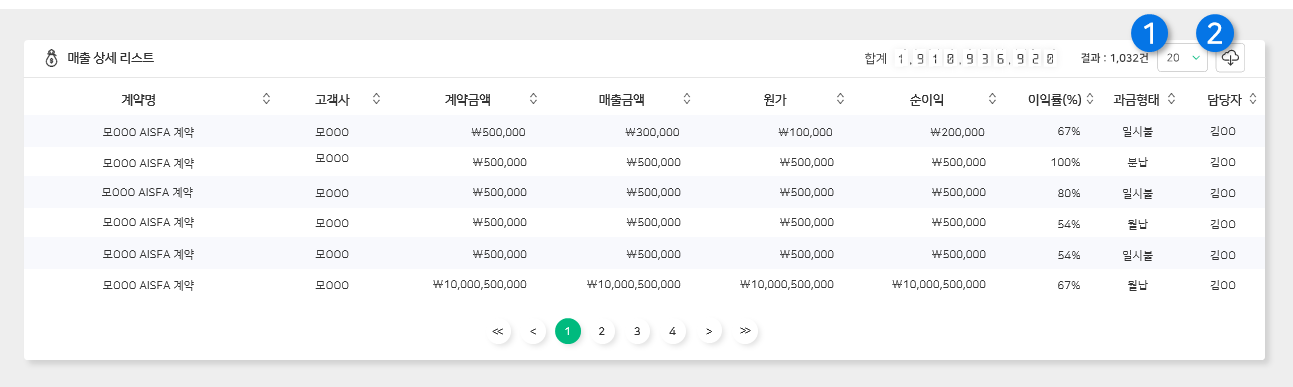The image size is (1293, 387).
Task: Go to page 3
Action: (x=637, y=330)
